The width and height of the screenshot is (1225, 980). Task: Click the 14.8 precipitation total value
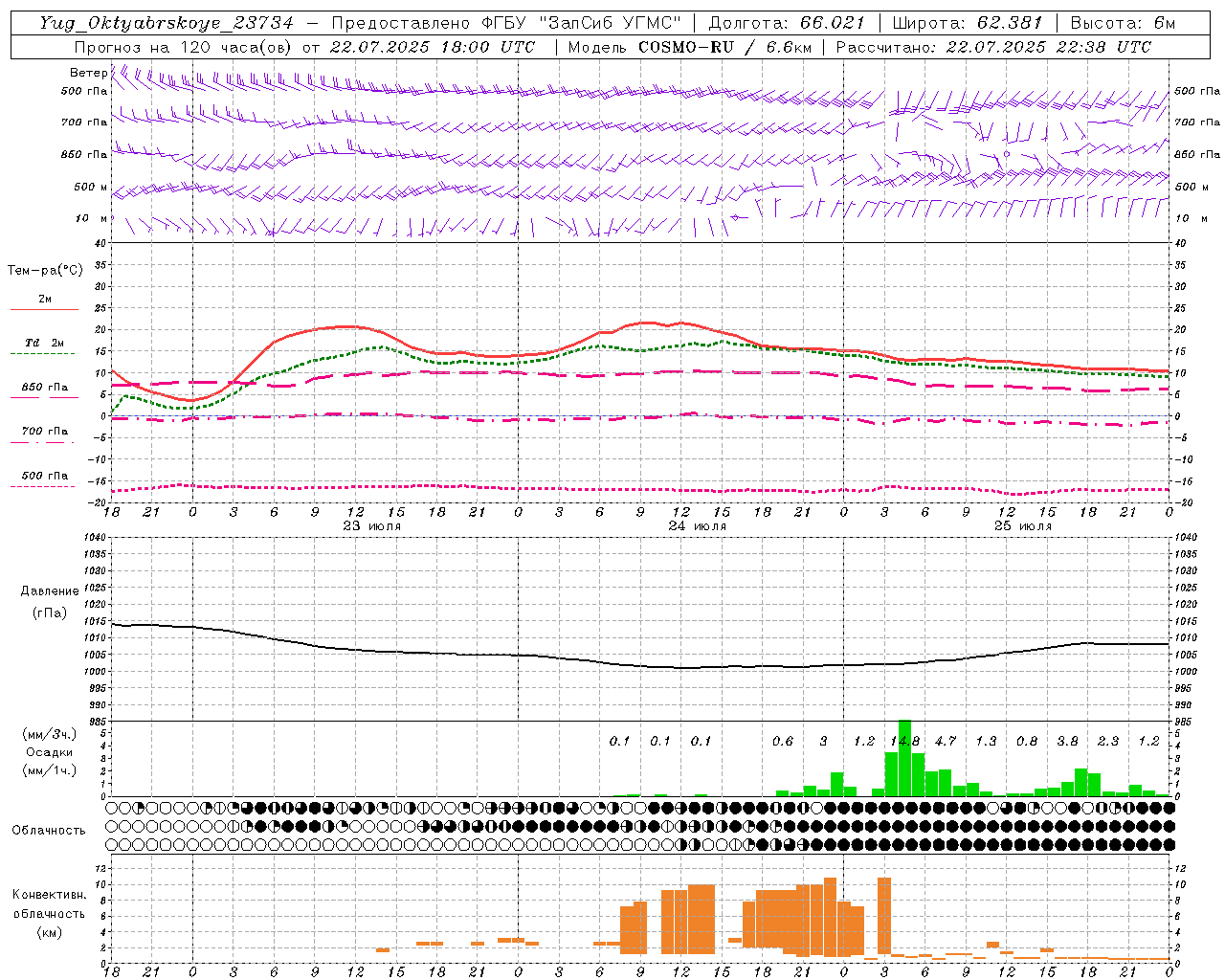pos(904,741)
